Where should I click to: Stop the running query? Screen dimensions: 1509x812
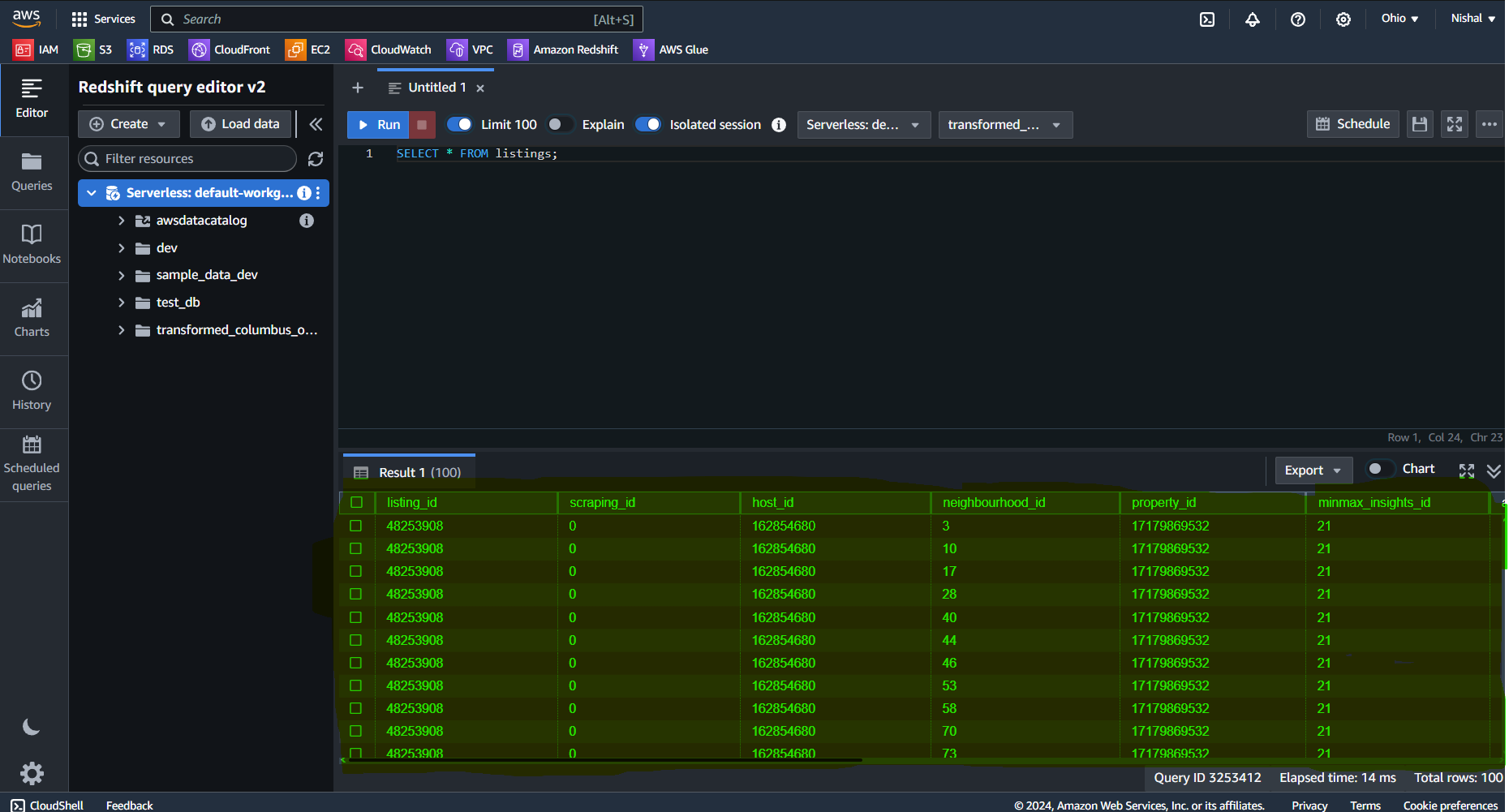point(422,125)
